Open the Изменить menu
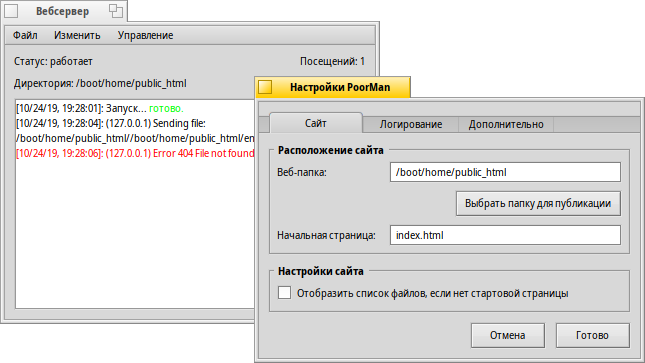The width and height of the screenshot is (645, 363). click(77, 35)
